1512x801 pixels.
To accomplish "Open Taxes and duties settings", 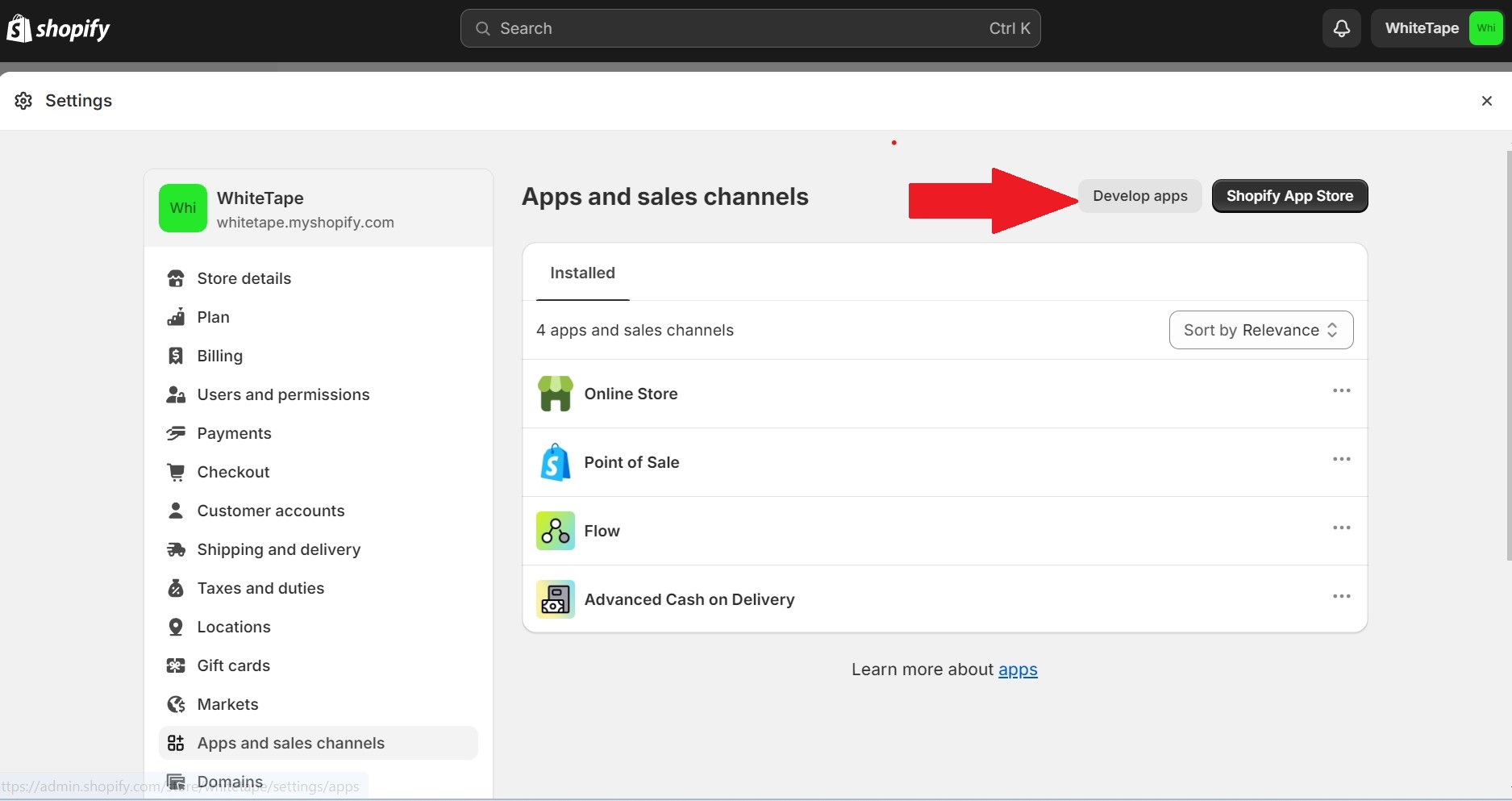I will tap(318, 588).
